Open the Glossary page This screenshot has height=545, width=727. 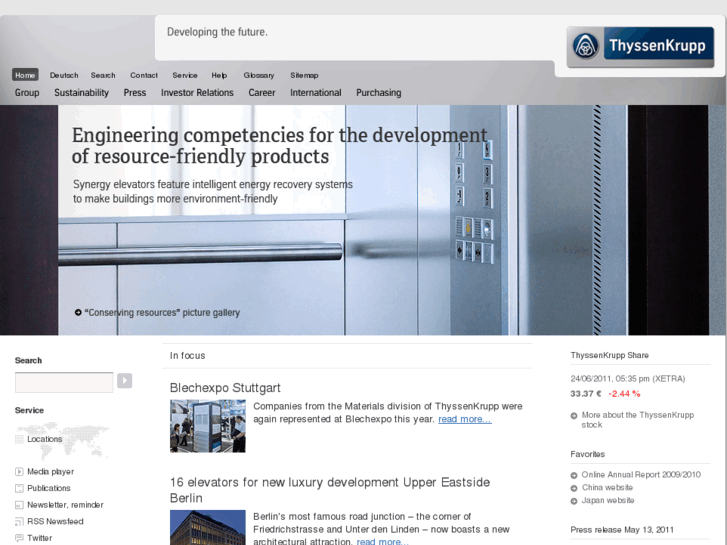(259, 75)
